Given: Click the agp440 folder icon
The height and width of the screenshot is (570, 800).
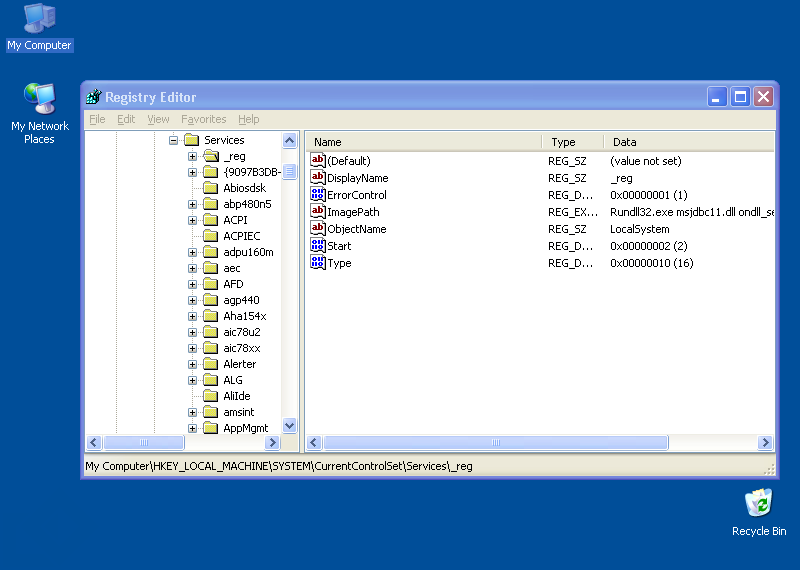Looking at the screenshot, I should pyautogui.click(x=211, y=300).
